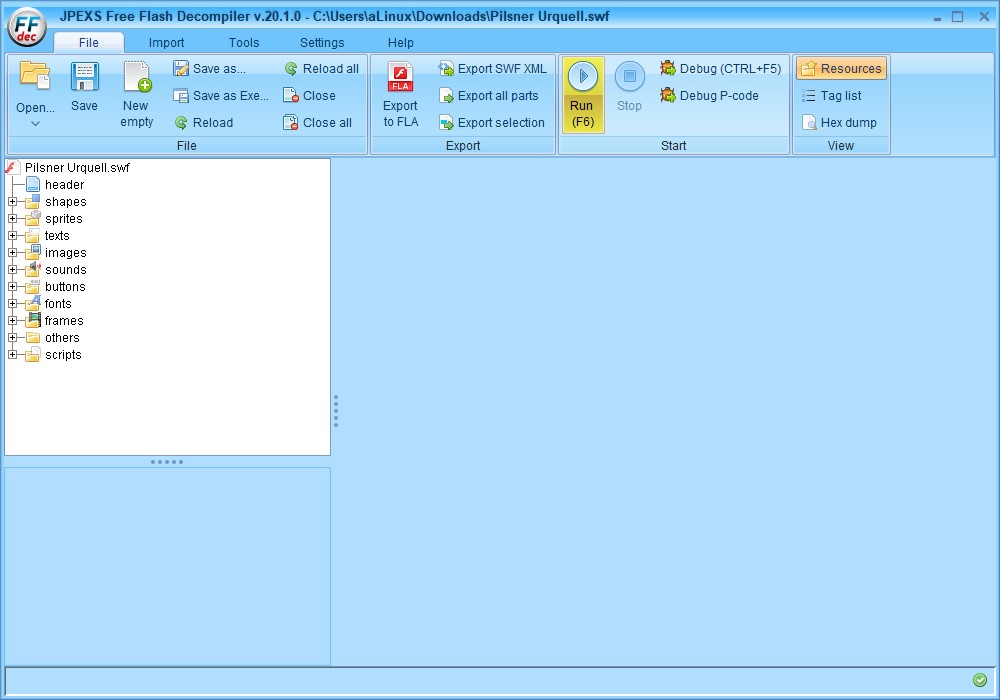Export to FLA
This screenshot has height=700, width=1000.
point(401,94)
